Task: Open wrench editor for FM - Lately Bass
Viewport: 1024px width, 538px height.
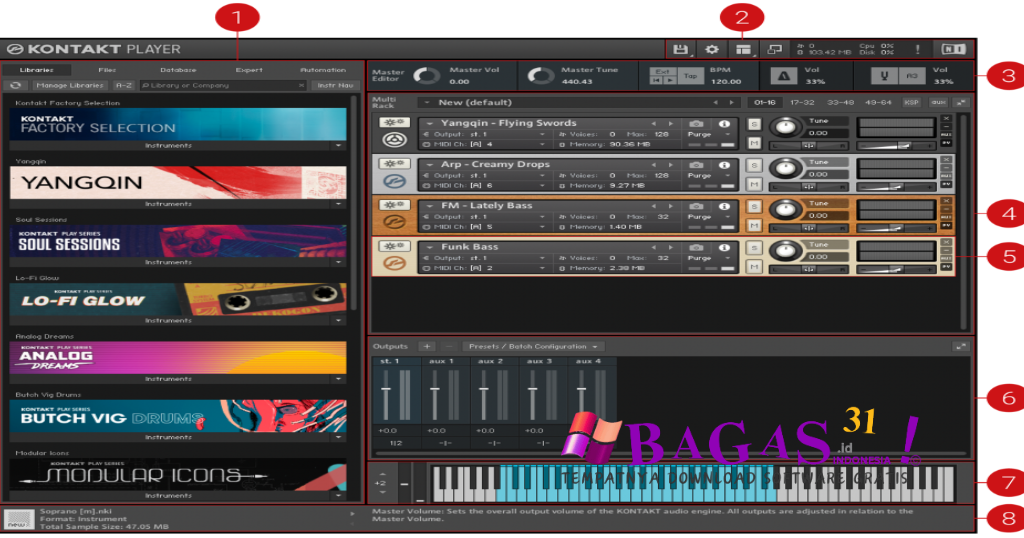Action: (x=394, y=204)
